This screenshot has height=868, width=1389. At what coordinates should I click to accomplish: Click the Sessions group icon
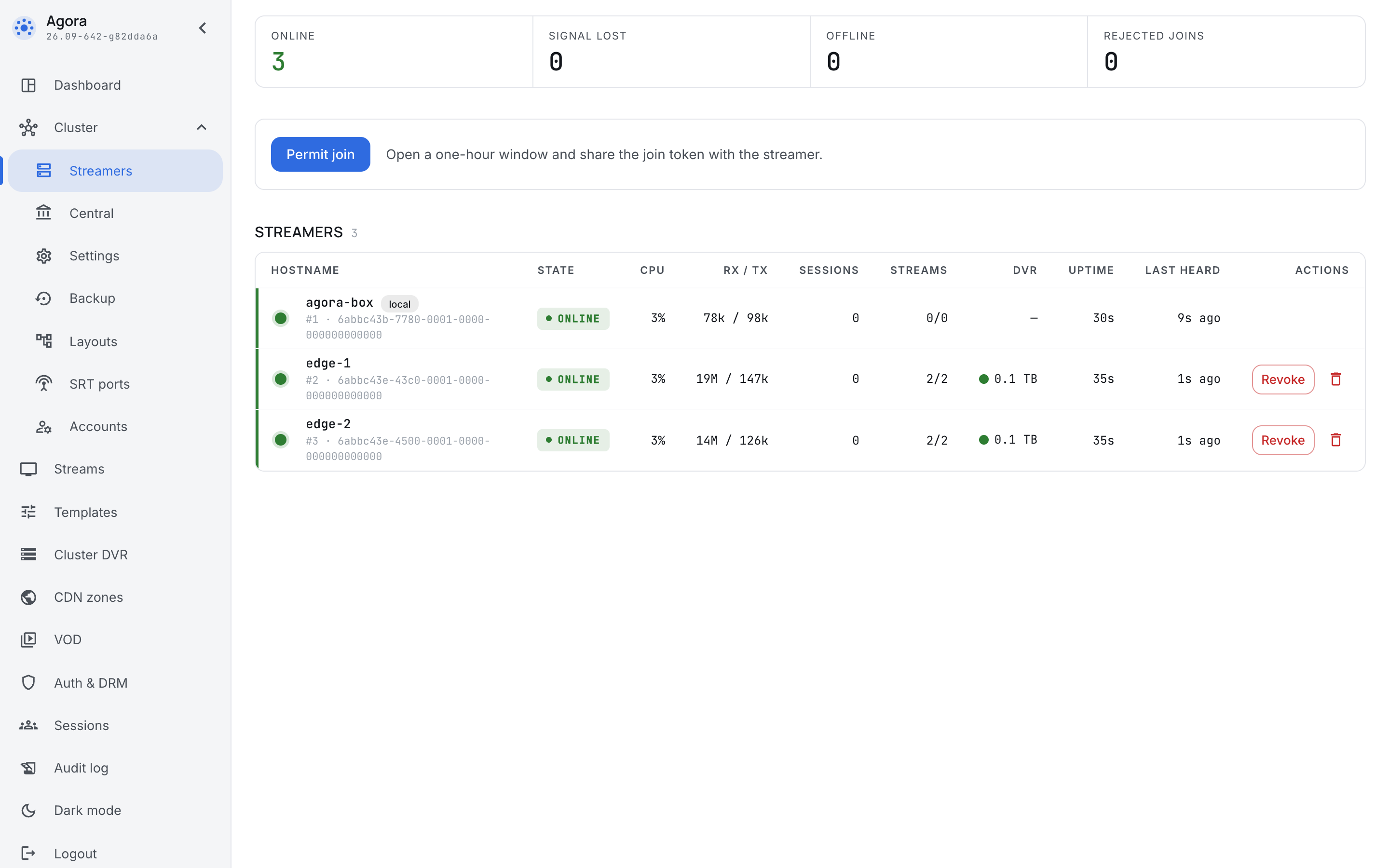coord(28,725)
